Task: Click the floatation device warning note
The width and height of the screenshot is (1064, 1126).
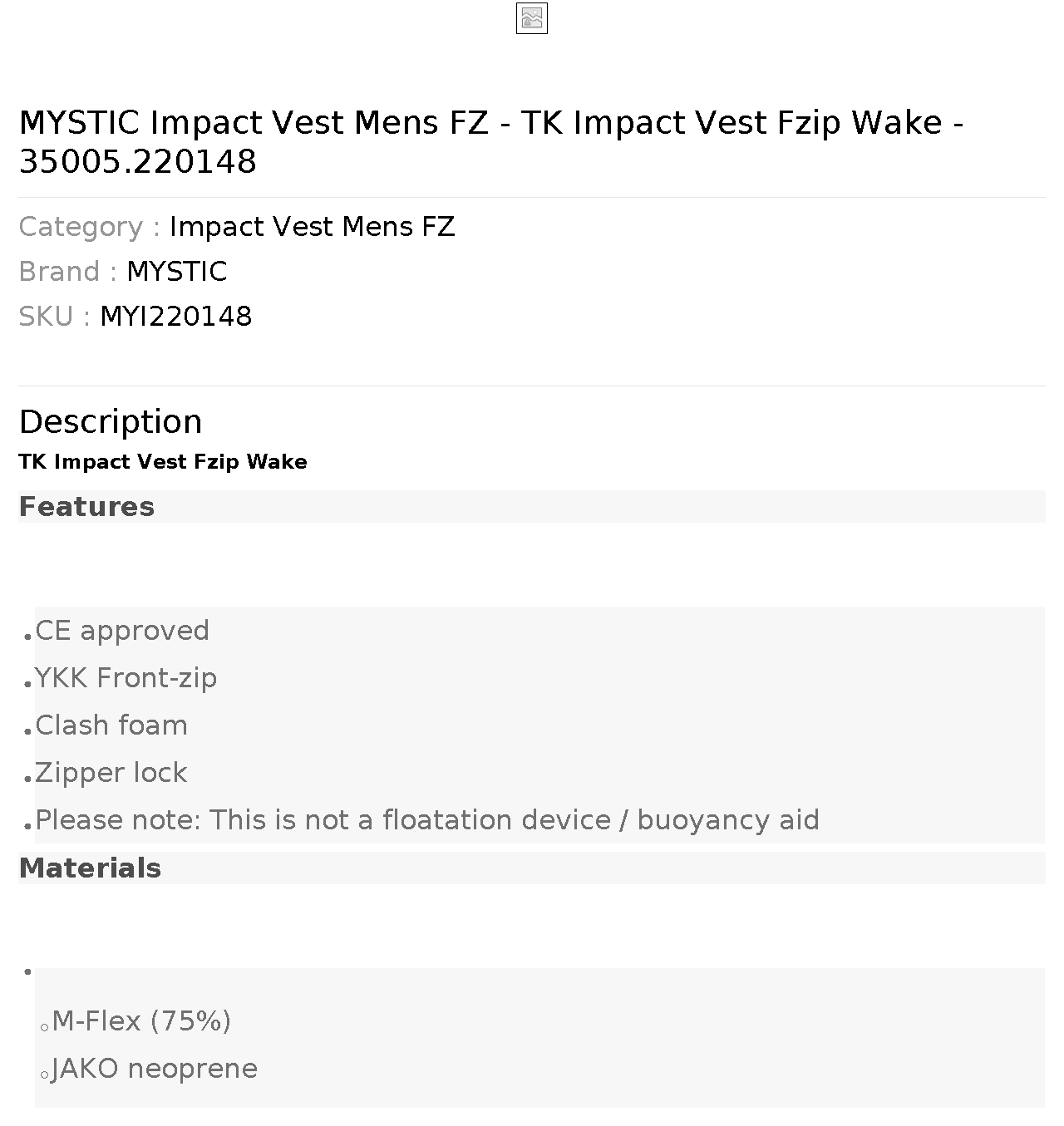Action: point(427,820)
